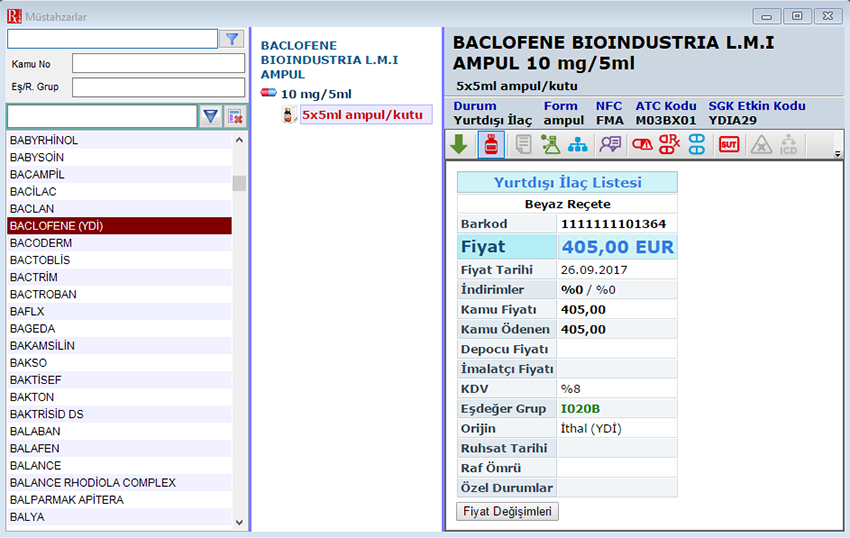Screen dimensions: 850x538
Task: Open the purple person comment icon
Action: point(609,145)
